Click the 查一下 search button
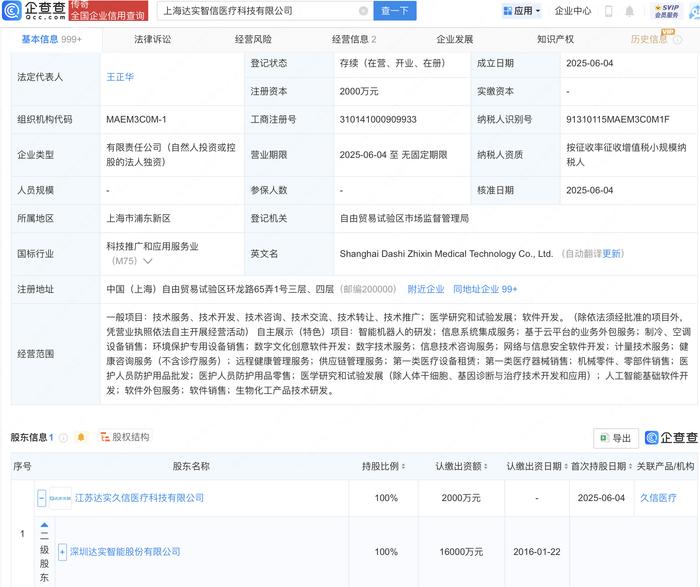Viewport: 700px width, 587px height. coord(395,11)
